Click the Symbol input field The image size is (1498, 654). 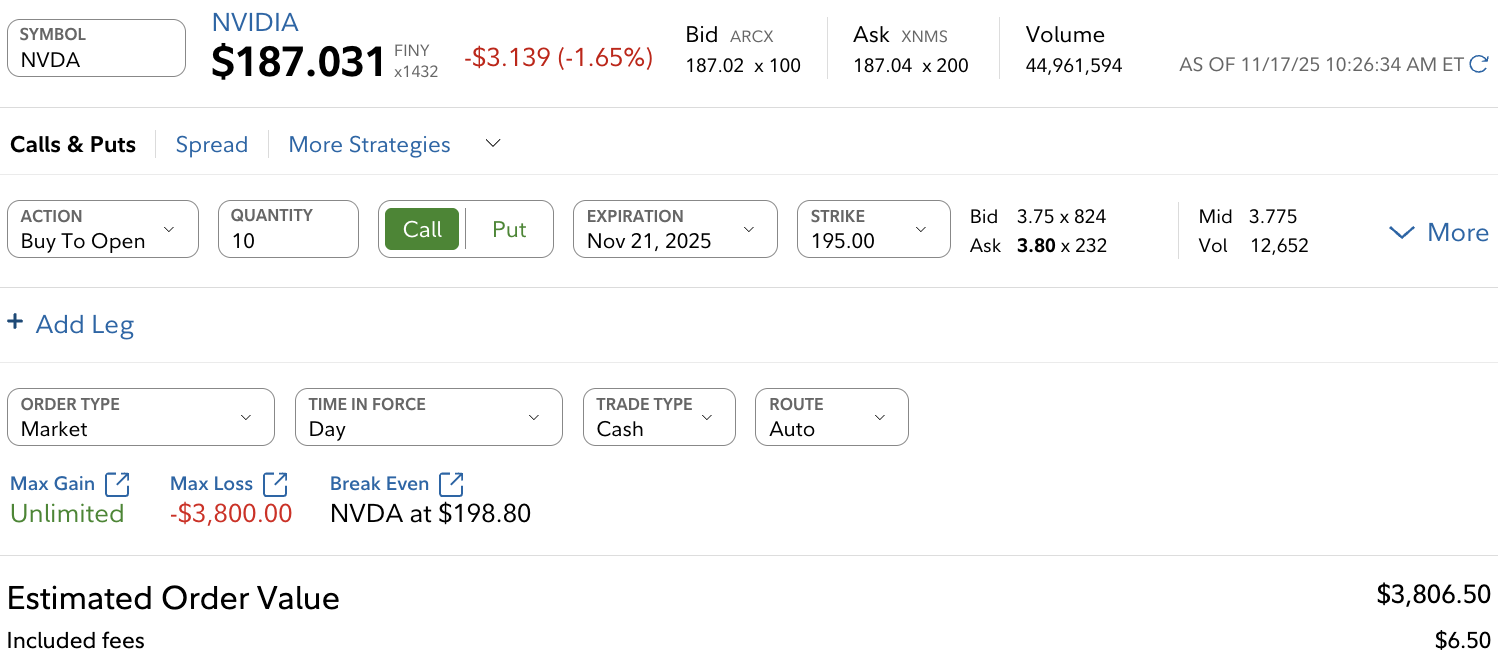coord(96,48)
